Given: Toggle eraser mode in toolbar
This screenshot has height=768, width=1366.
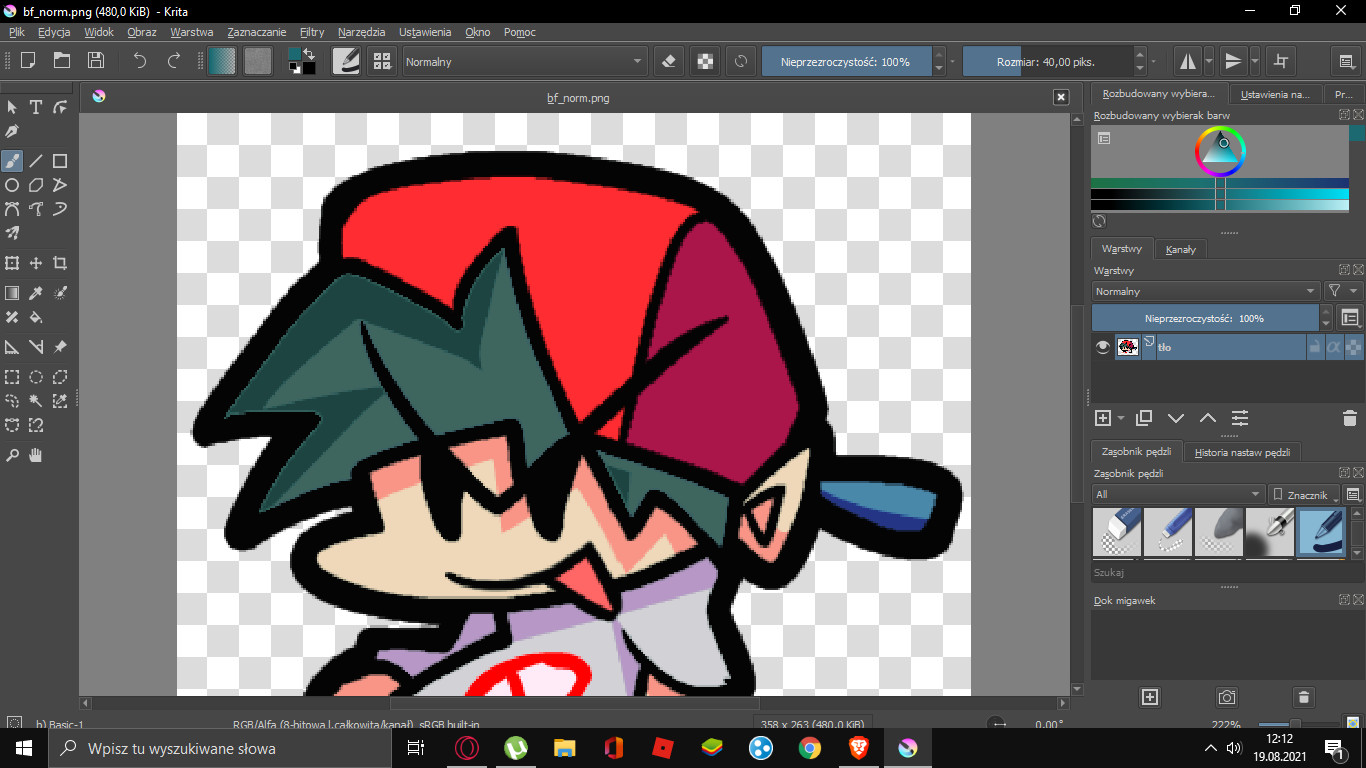Looking at the screenshot, I should pyautogui.click(x=670, y=61).
